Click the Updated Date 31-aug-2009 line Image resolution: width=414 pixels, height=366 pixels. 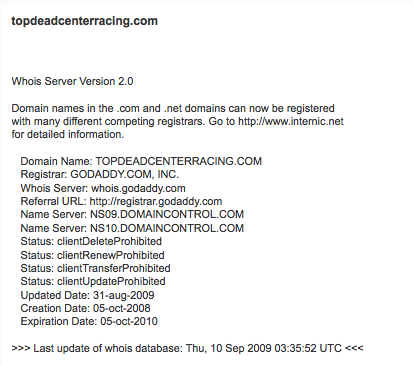[87, 295]
